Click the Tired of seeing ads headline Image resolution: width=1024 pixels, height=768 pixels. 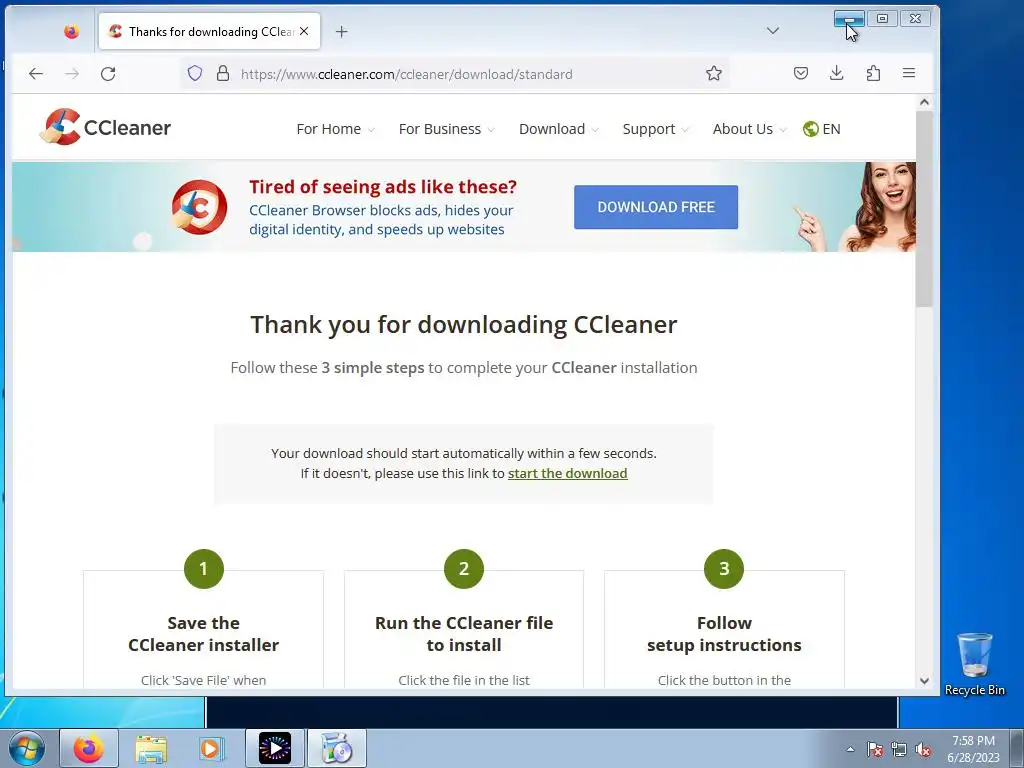[383, 187]
